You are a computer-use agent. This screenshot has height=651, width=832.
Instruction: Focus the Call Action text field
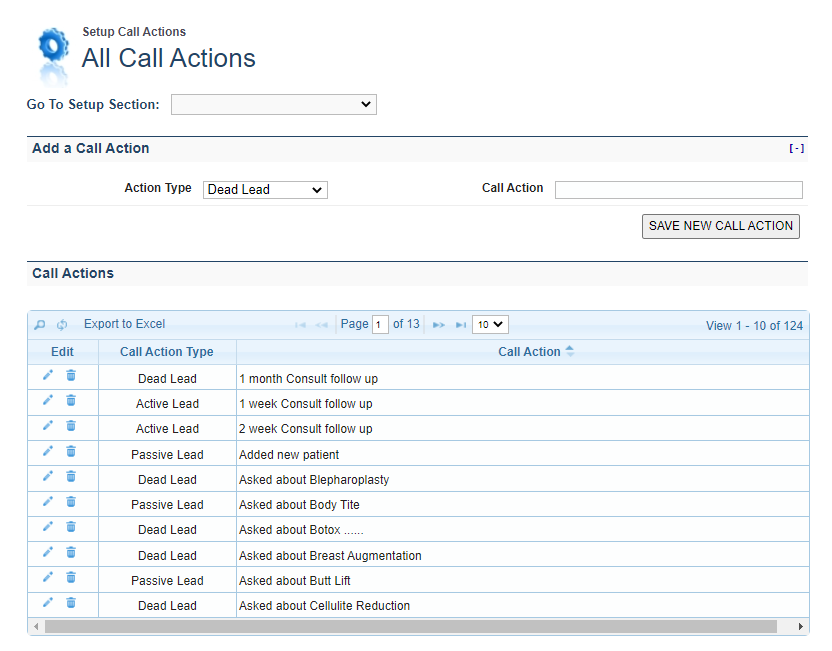(x=678, y=190)
